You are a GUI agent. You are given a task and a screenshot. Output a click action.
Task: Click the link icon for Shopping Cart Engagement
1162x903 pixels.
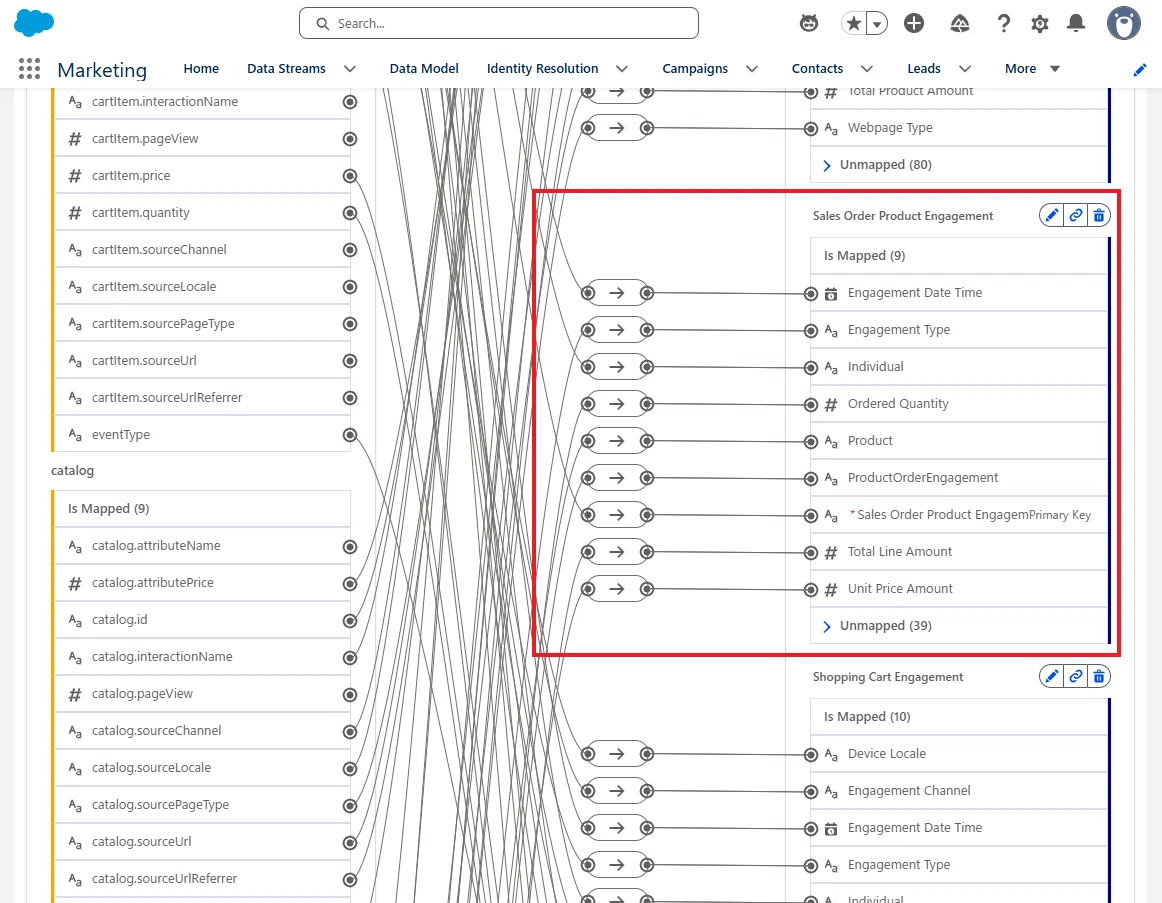point(1075,676)
